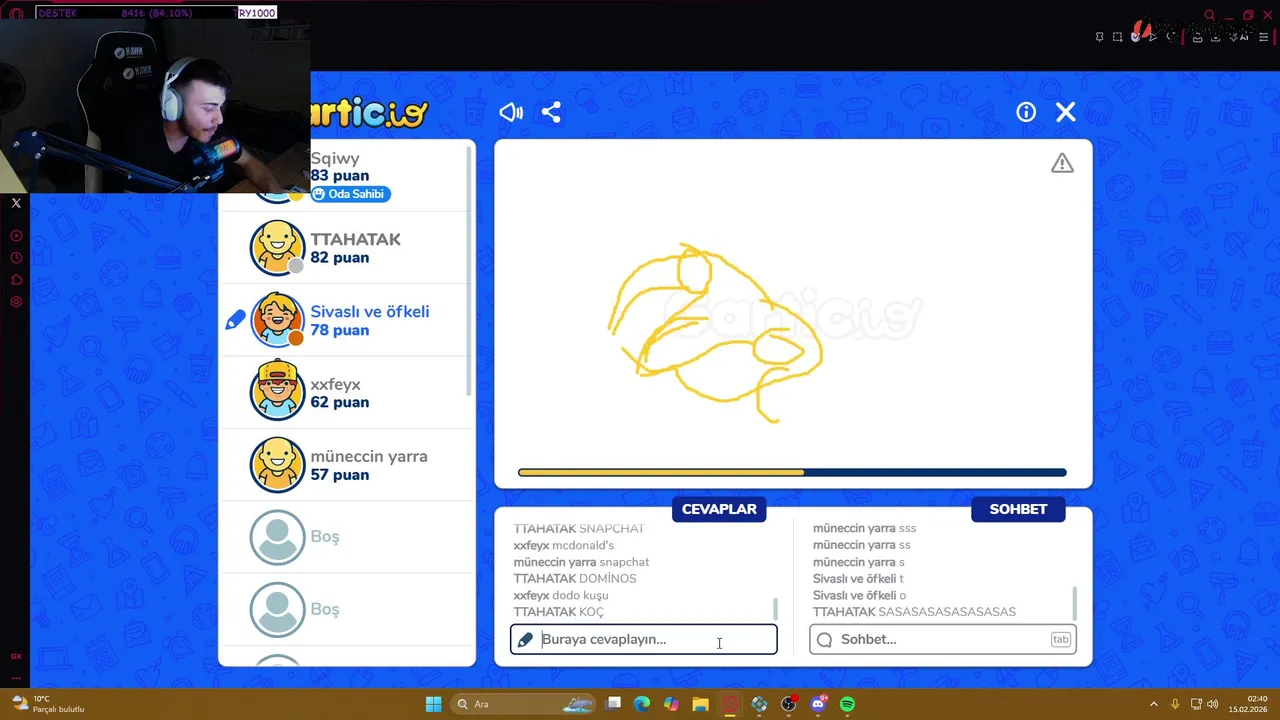Click the '62 puan' score text
Image resolution: width=1280 pixels, height=720 pixels.
point(339,402)
